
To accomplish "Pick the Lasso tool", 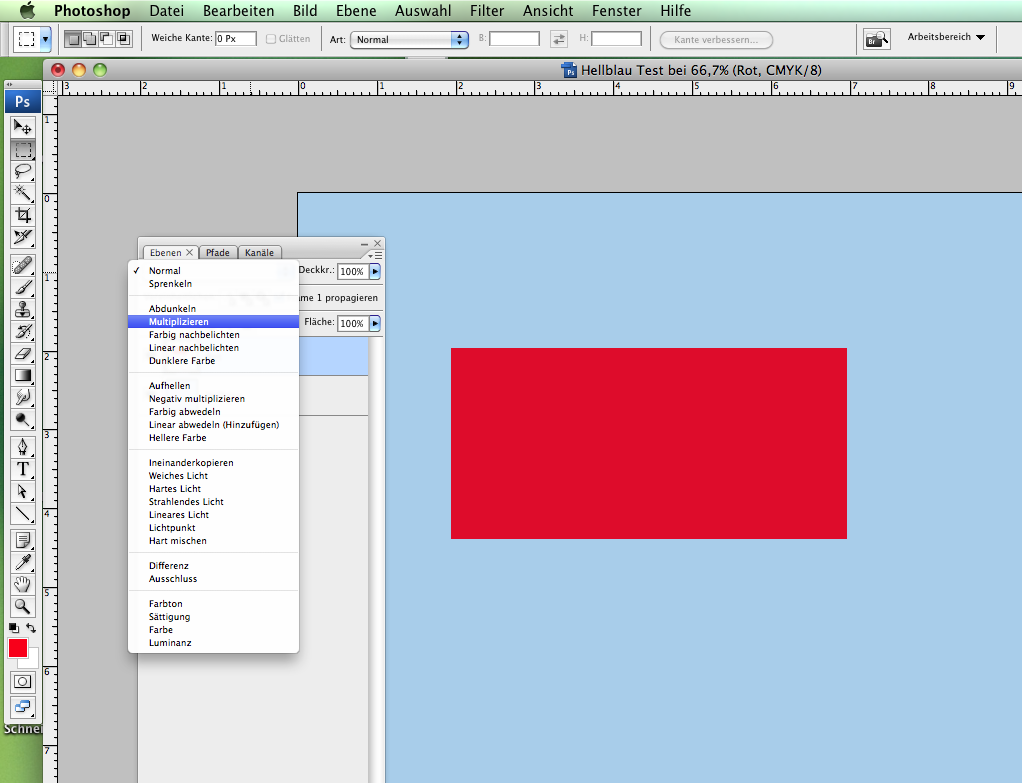I will tap(22, 172).
